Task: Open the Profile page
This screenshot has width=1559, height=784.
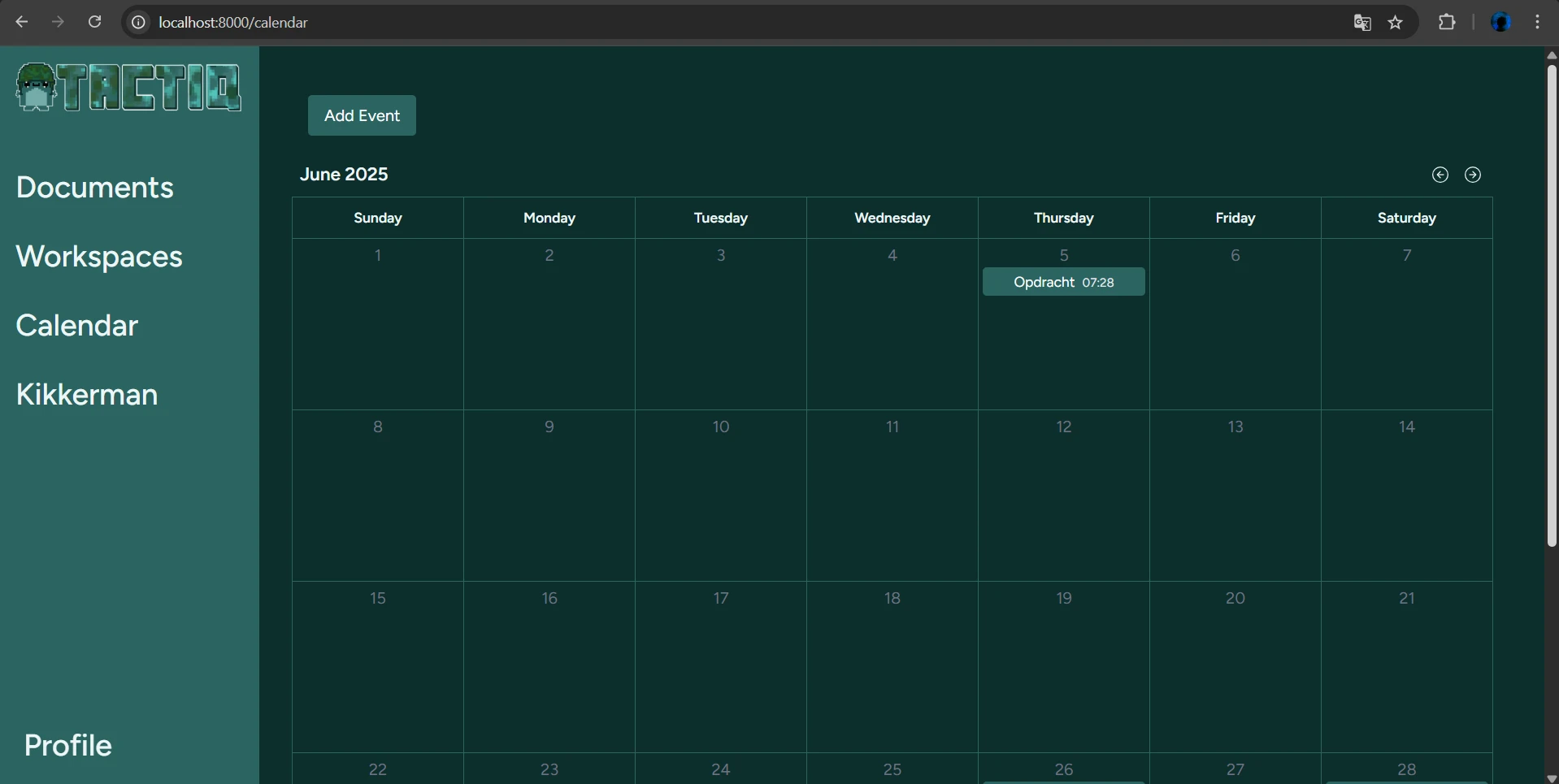Action: tap(67, 745)
